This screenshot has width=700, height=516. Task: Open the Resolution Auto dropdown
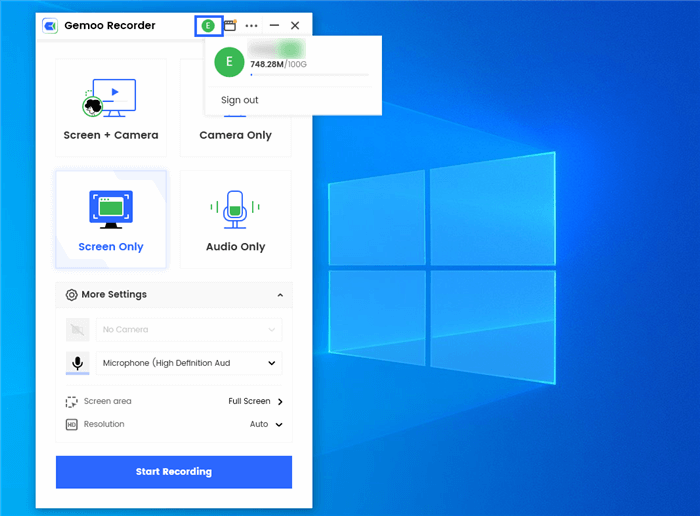coord(266,424)
